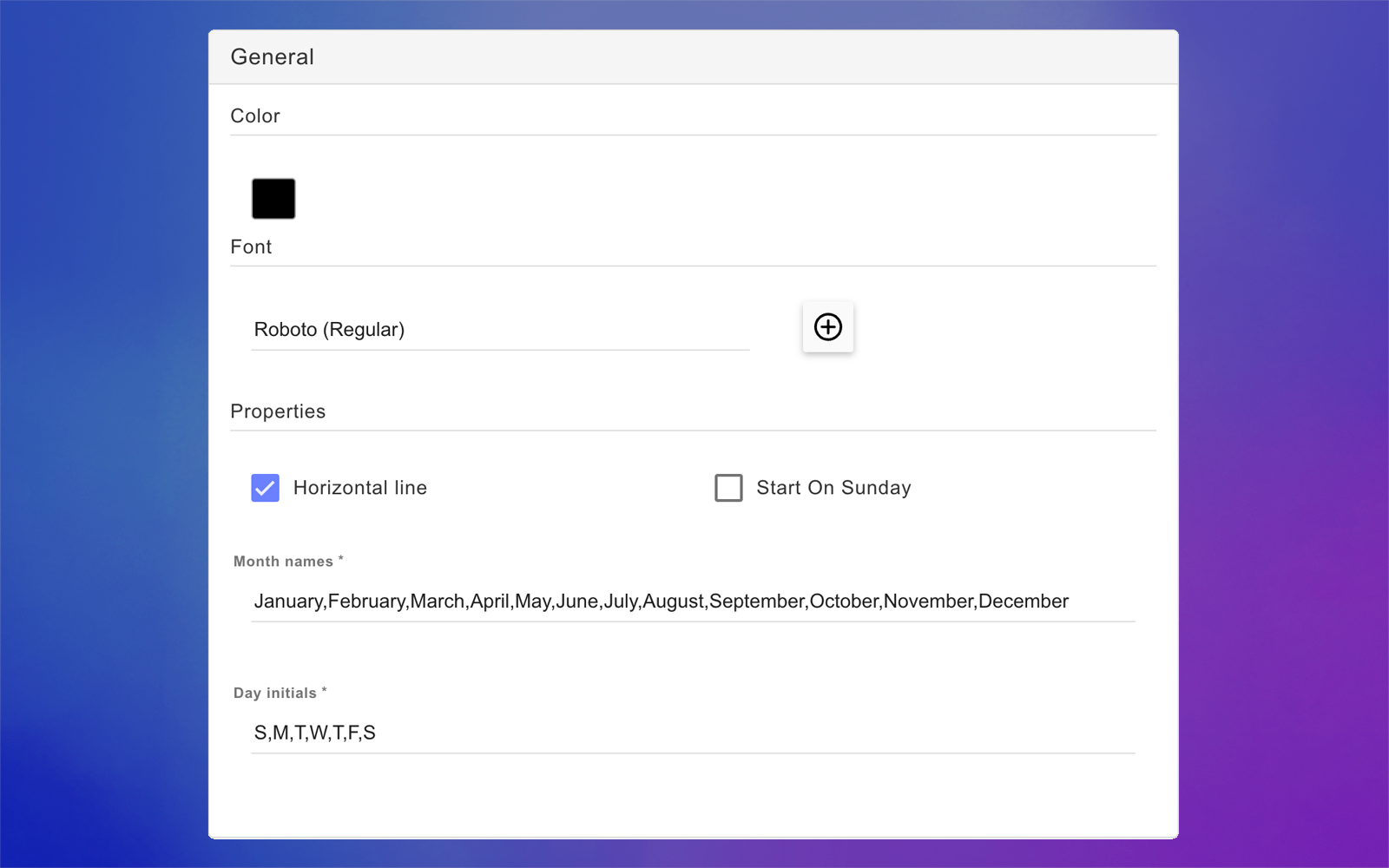Click the Properties section heading
Viewport: 1389px width, 868px height.
click(278, 411)
